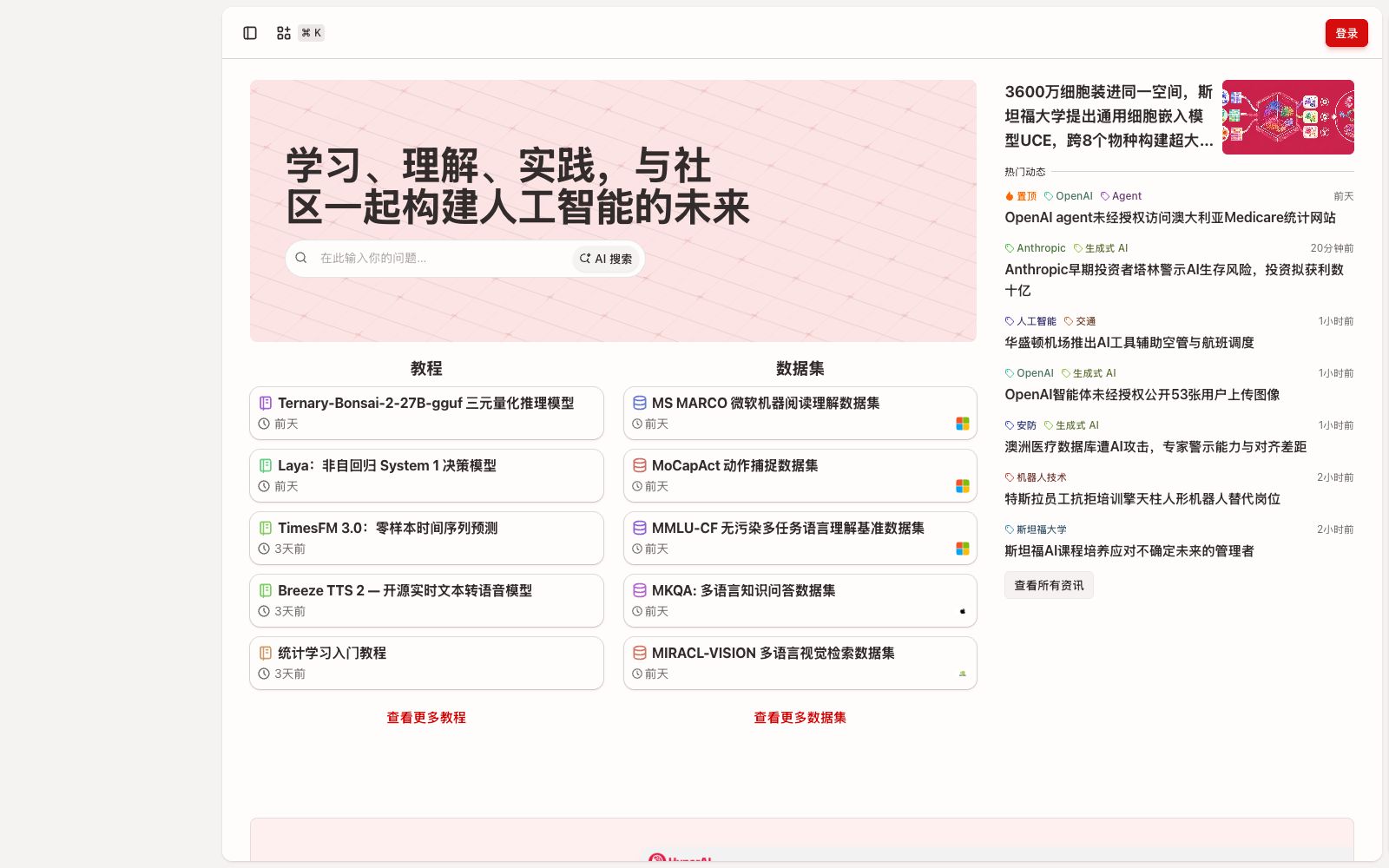Click the MoCapAct database icon
The image size is (1389, 868).
point(640,465)
